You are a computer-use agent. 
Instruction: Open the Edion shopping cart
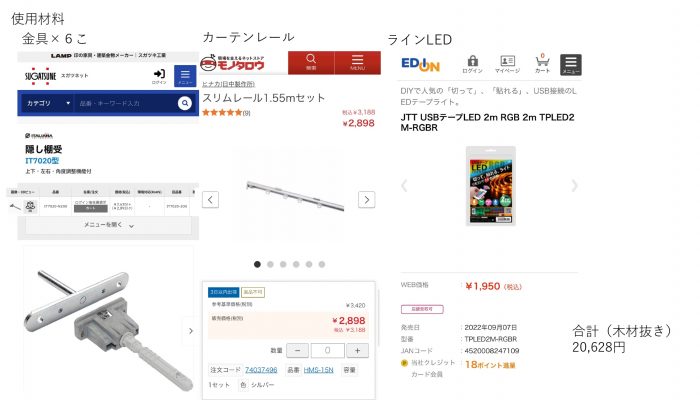pyautogui.click(x=542, y=65)
